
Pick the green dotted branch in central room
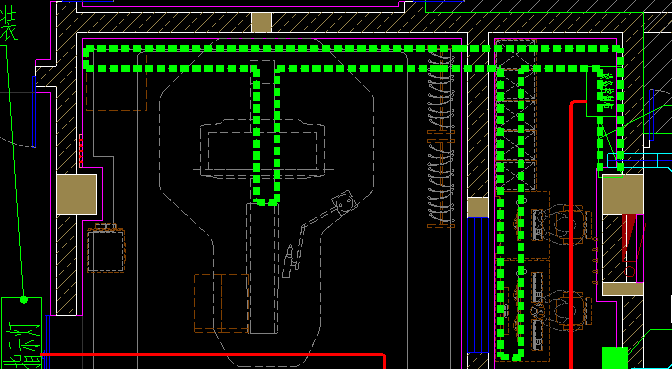[266, 135]
